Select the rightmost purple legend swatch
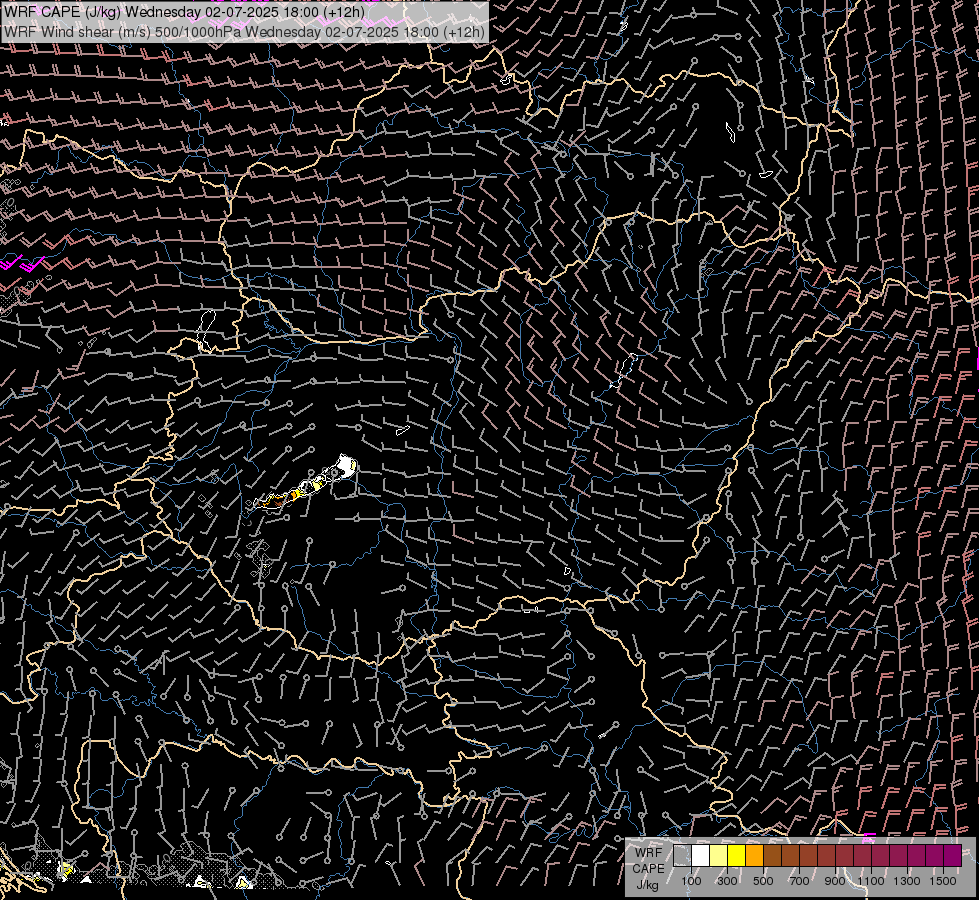 pyautogui.click(x=953, y=856)
